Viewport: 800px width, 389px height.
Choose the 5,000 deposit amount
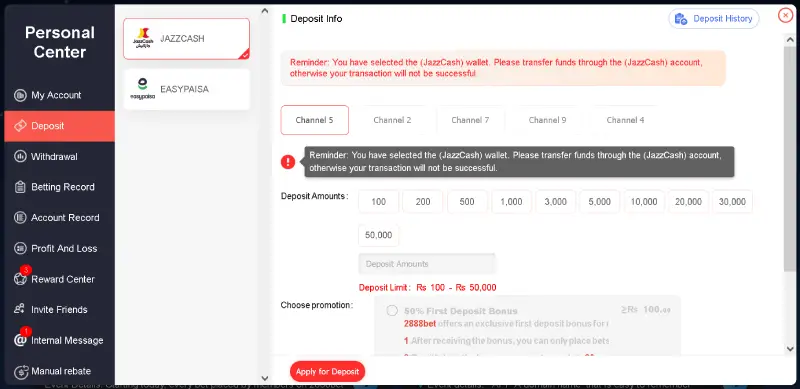tap(599, 202)
